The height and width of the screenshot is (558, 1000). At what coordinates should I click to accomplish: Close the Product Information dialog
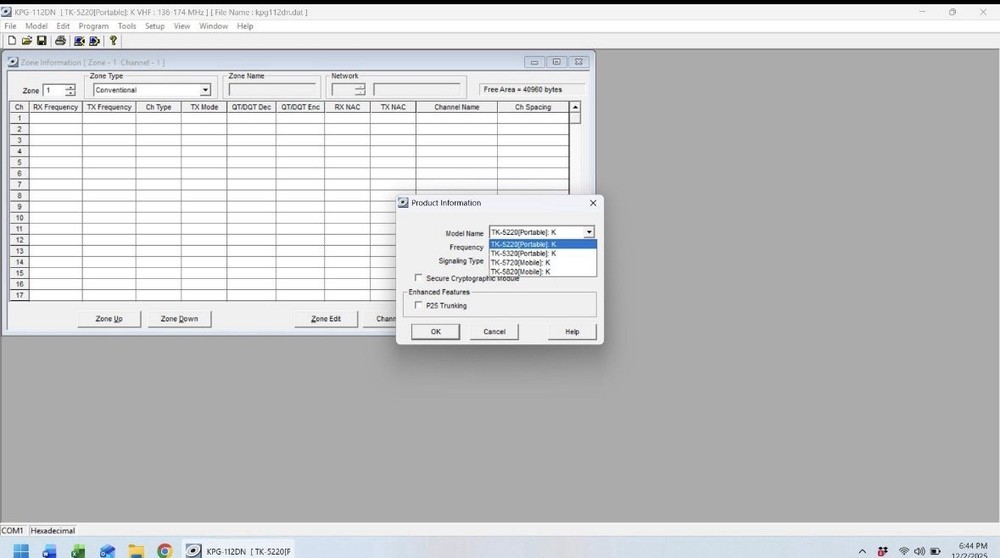pos(593,203)
